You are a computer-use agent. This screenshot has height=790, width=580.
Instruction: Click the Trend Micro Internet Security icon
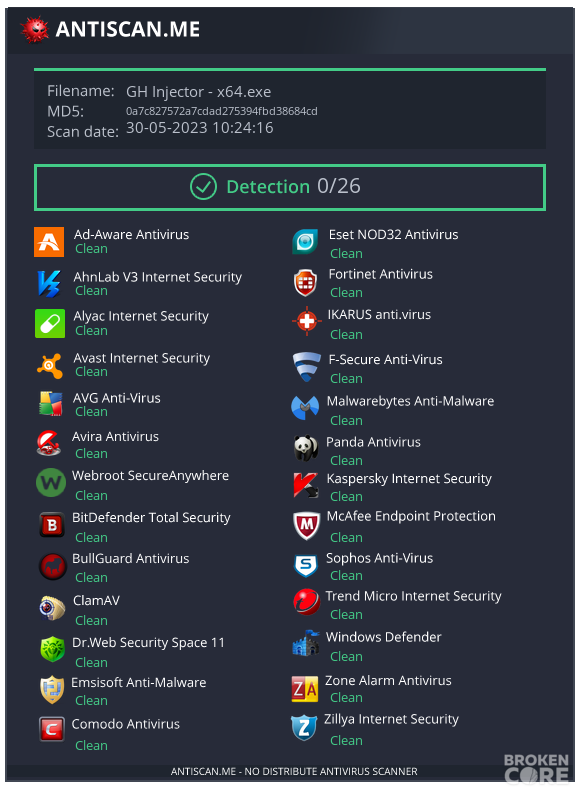[x=307, y=602]
